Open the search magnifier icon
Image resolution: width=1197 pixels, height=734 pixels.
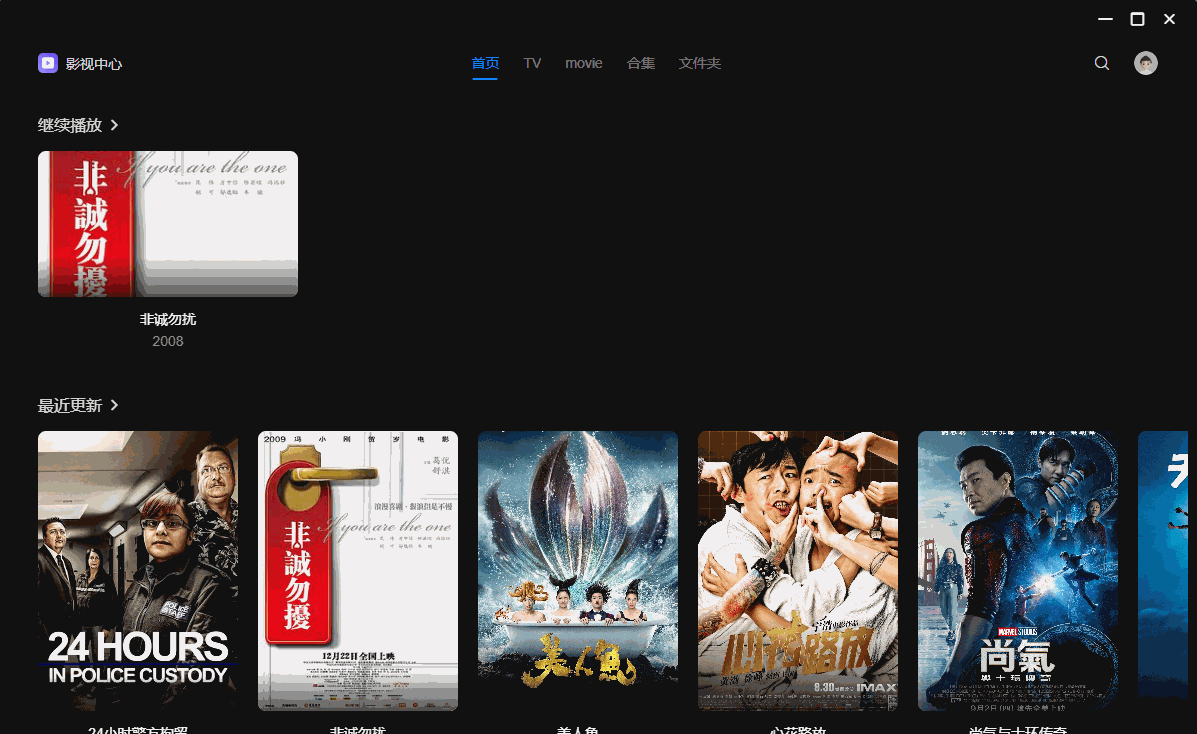pyautogui.click(x=1102, y=63)
